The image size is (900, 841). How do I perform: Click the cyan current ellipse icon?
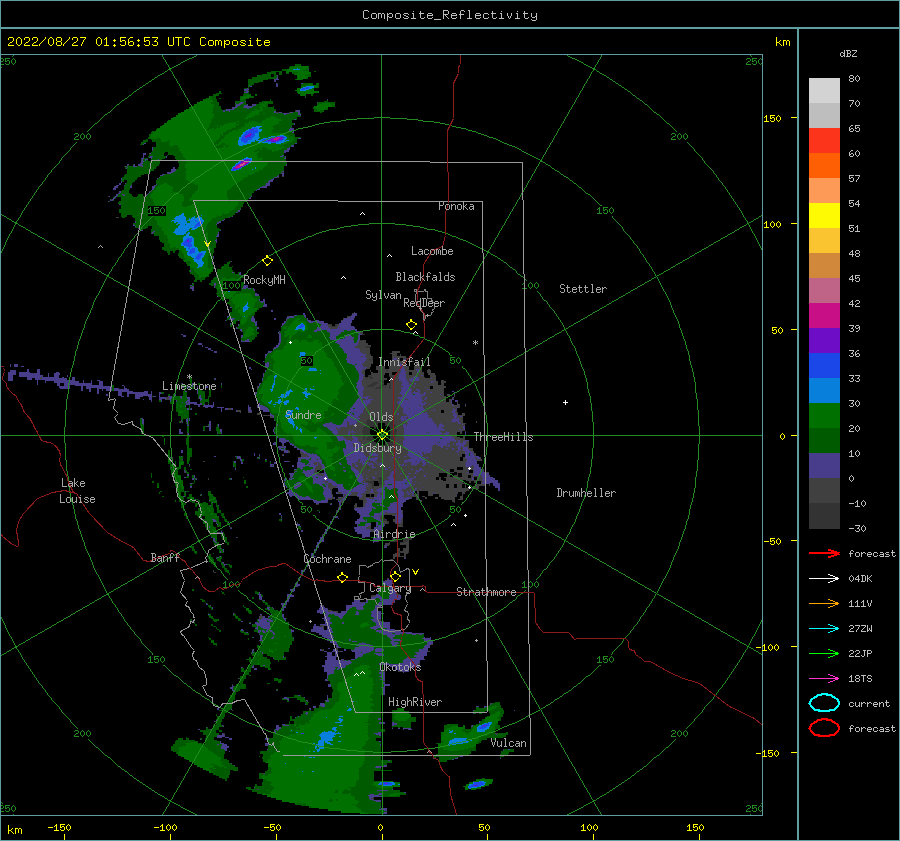tap(824, 703)
